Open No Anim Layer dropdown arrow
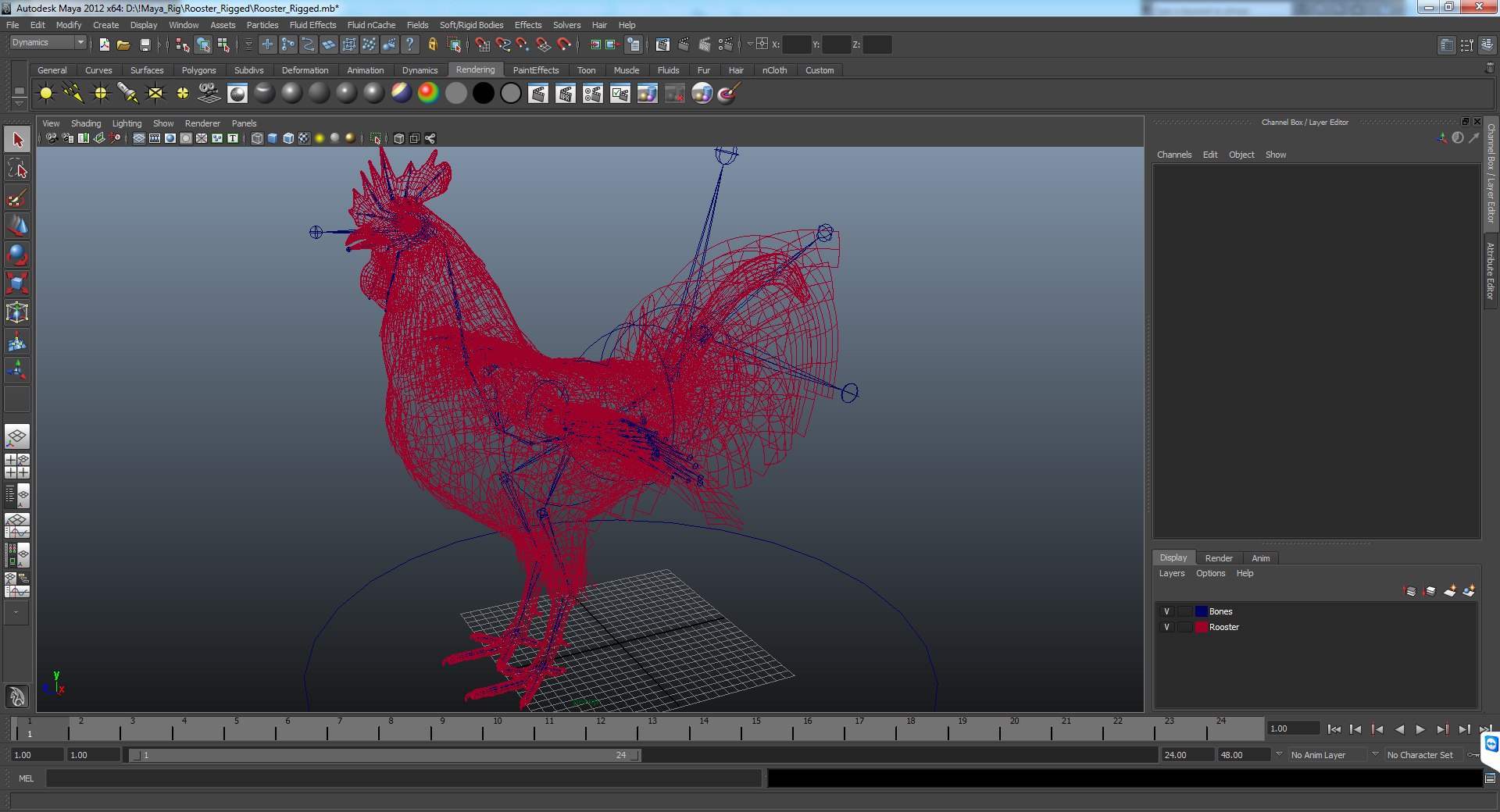This screenshot has height=812, width=1500. coord(1279,754)
